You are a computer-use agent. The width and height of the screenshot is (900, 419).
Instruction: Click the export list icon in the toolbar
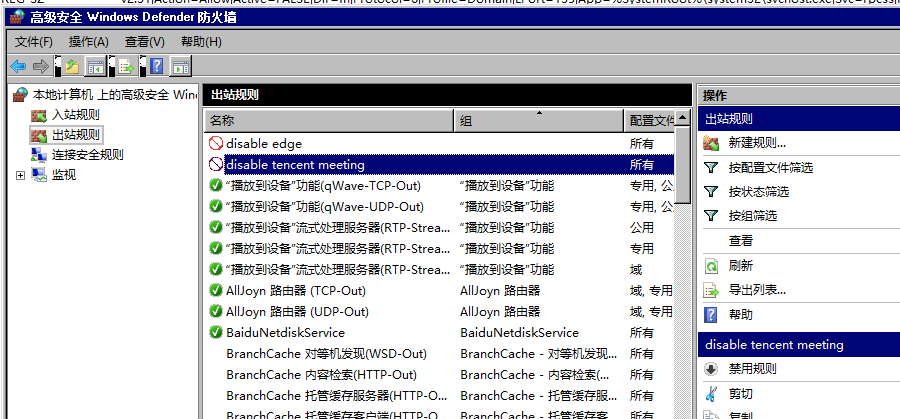(x=126, y=67)
